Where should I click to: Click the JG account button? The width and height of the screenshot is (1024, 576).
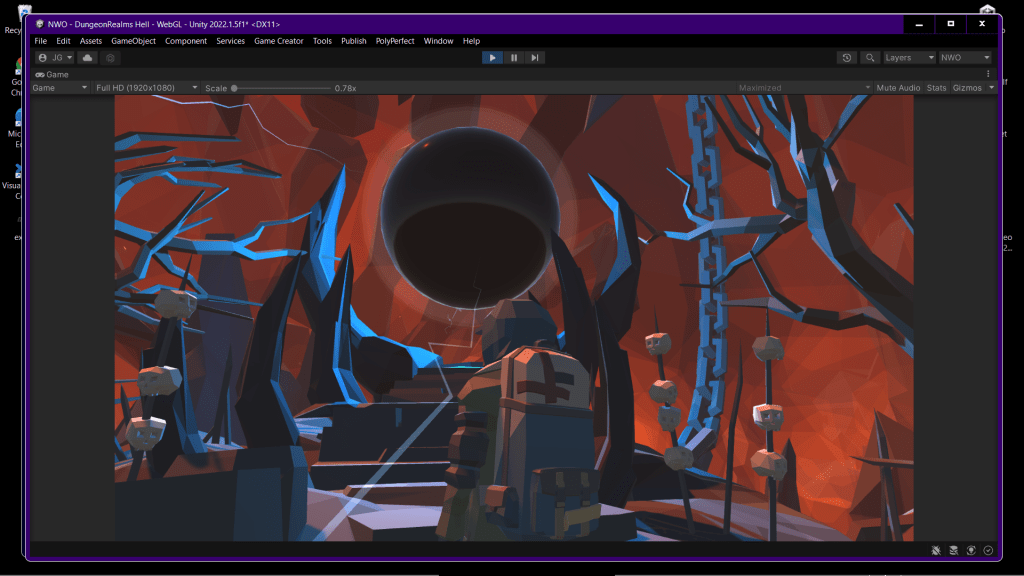click(55, 58)
